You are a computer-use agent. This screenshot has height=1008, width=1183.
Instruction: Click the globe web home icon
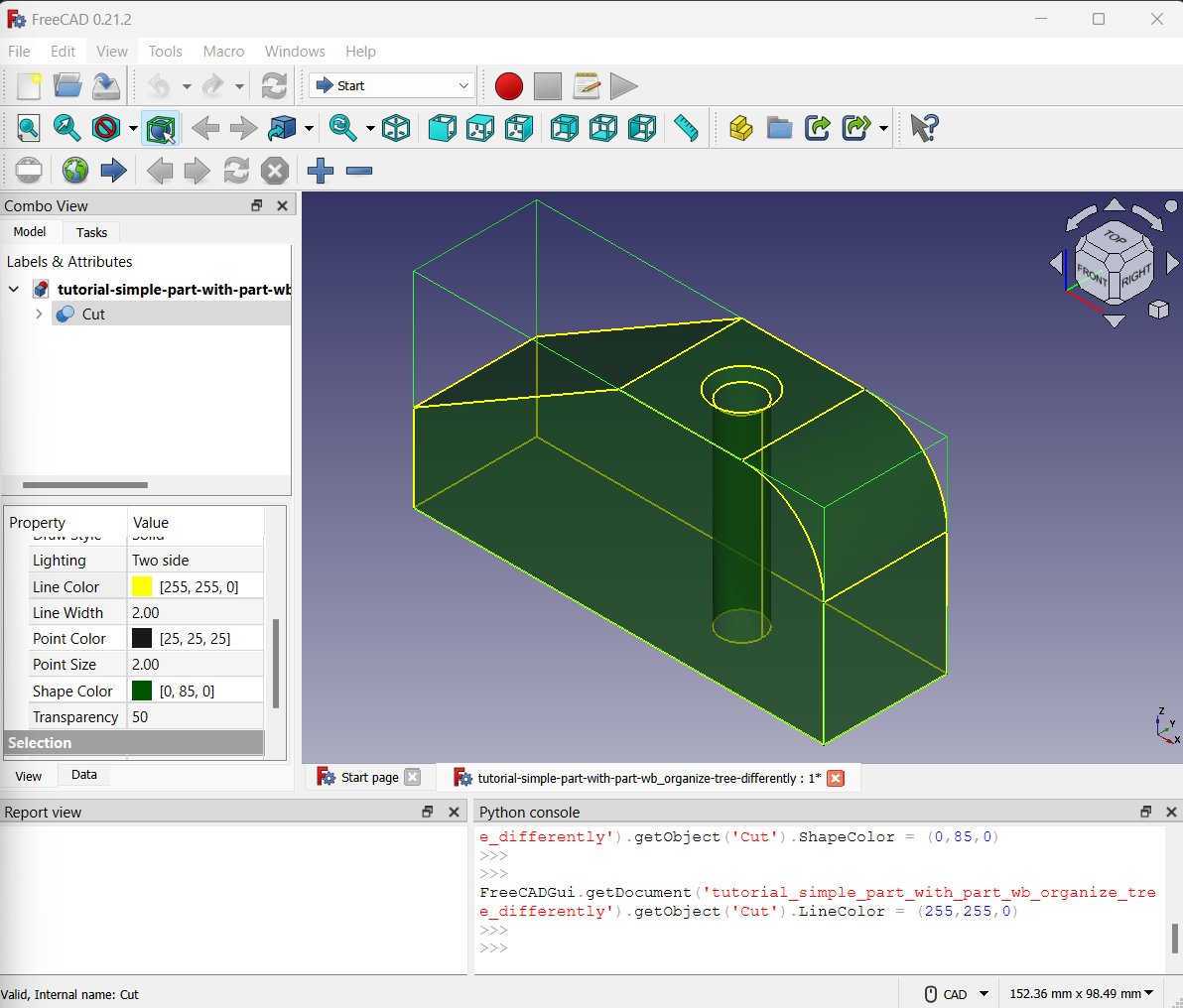[74, 171]
